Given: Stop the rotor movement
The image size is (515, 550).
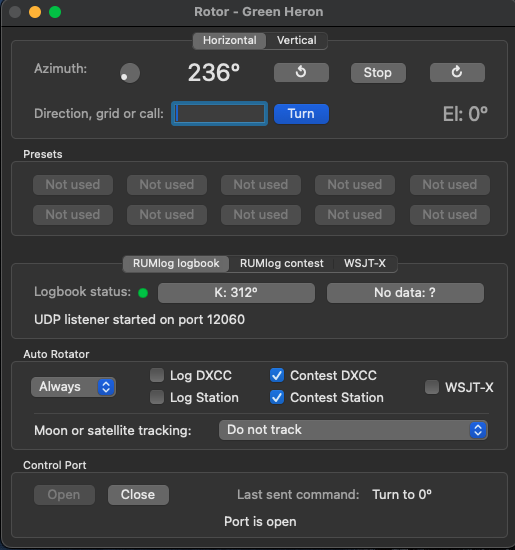Looking at the screenshot, I should click(378, 73).
